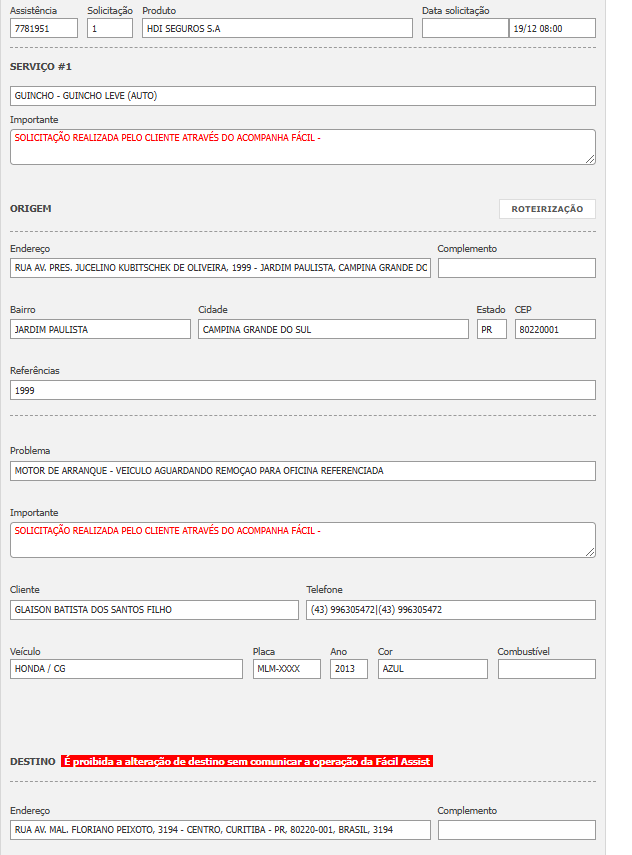Screen dimensions: 632x855
Task: Select the GUINCHO LEVE service field
Action: coord(302,96)
